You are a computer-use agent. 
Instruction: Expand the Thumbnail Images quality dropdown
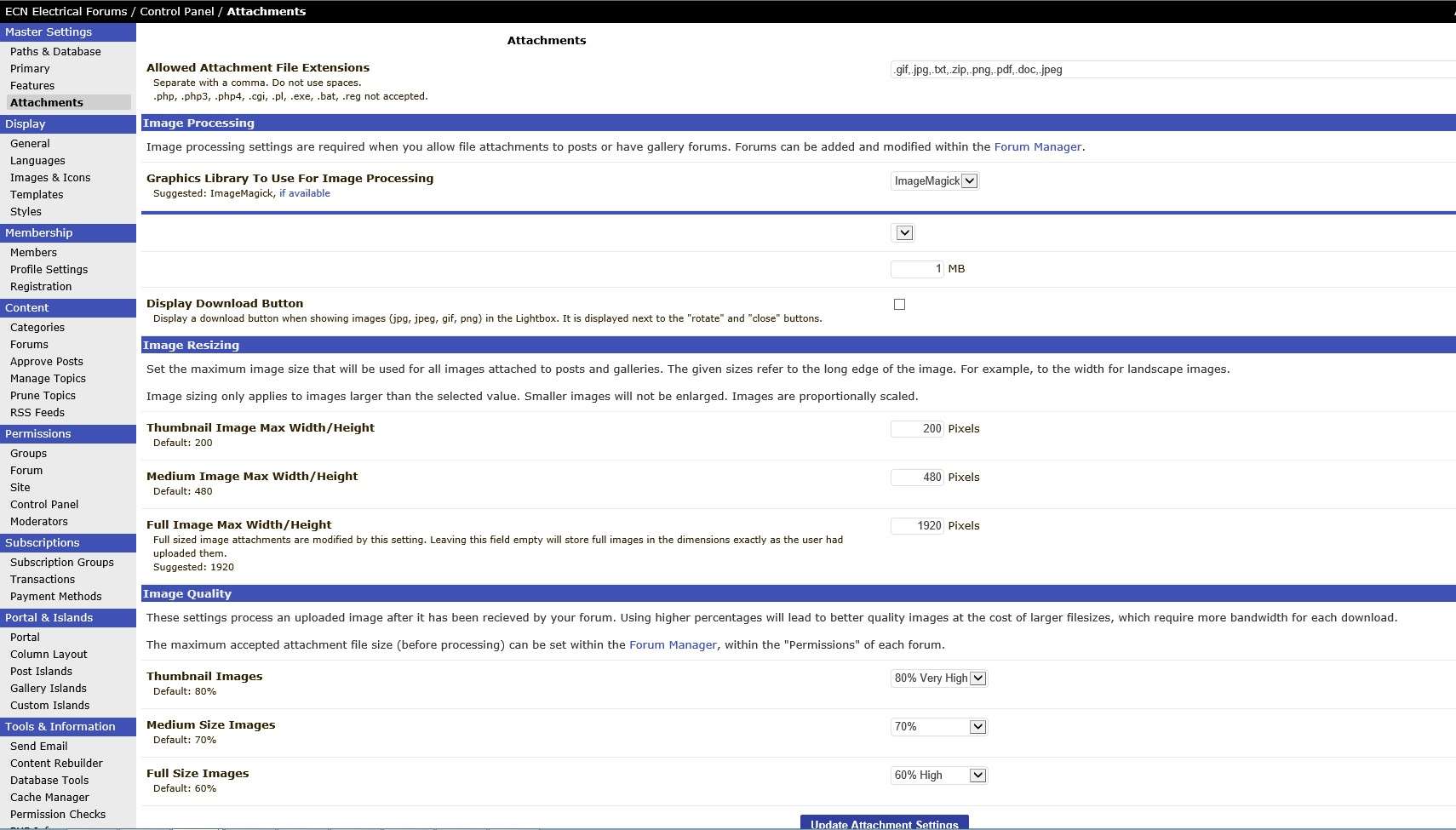point(938,678)
